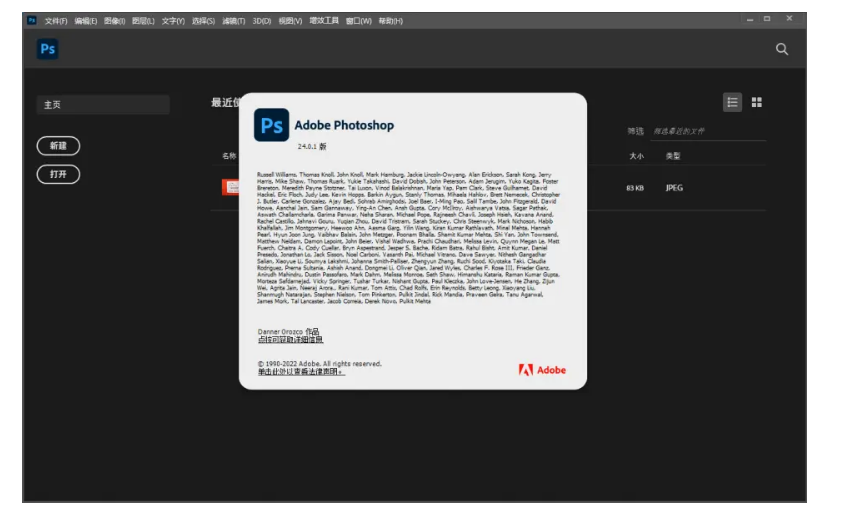Image resolution: width=845 pixels, height=513 pixels.
Task: Click the 83 KB size value
Action: [x=635, y=188]
